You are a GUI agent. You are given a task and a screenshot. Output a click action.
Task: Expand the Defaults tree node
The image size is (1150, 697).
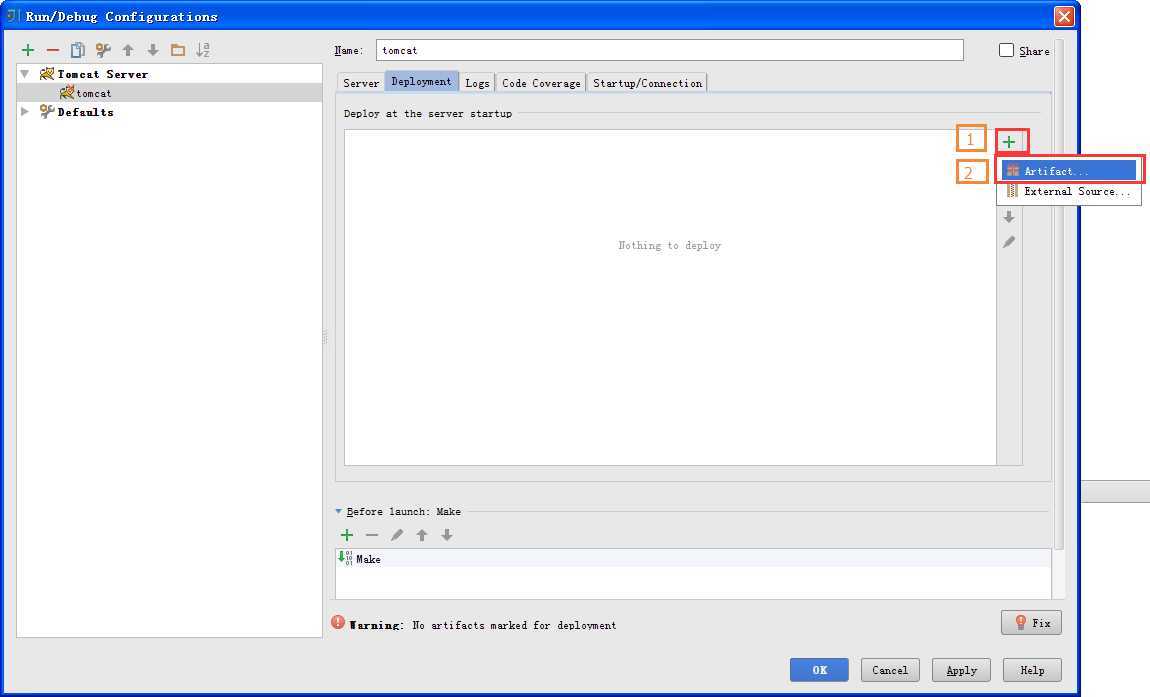coord(25,112)
